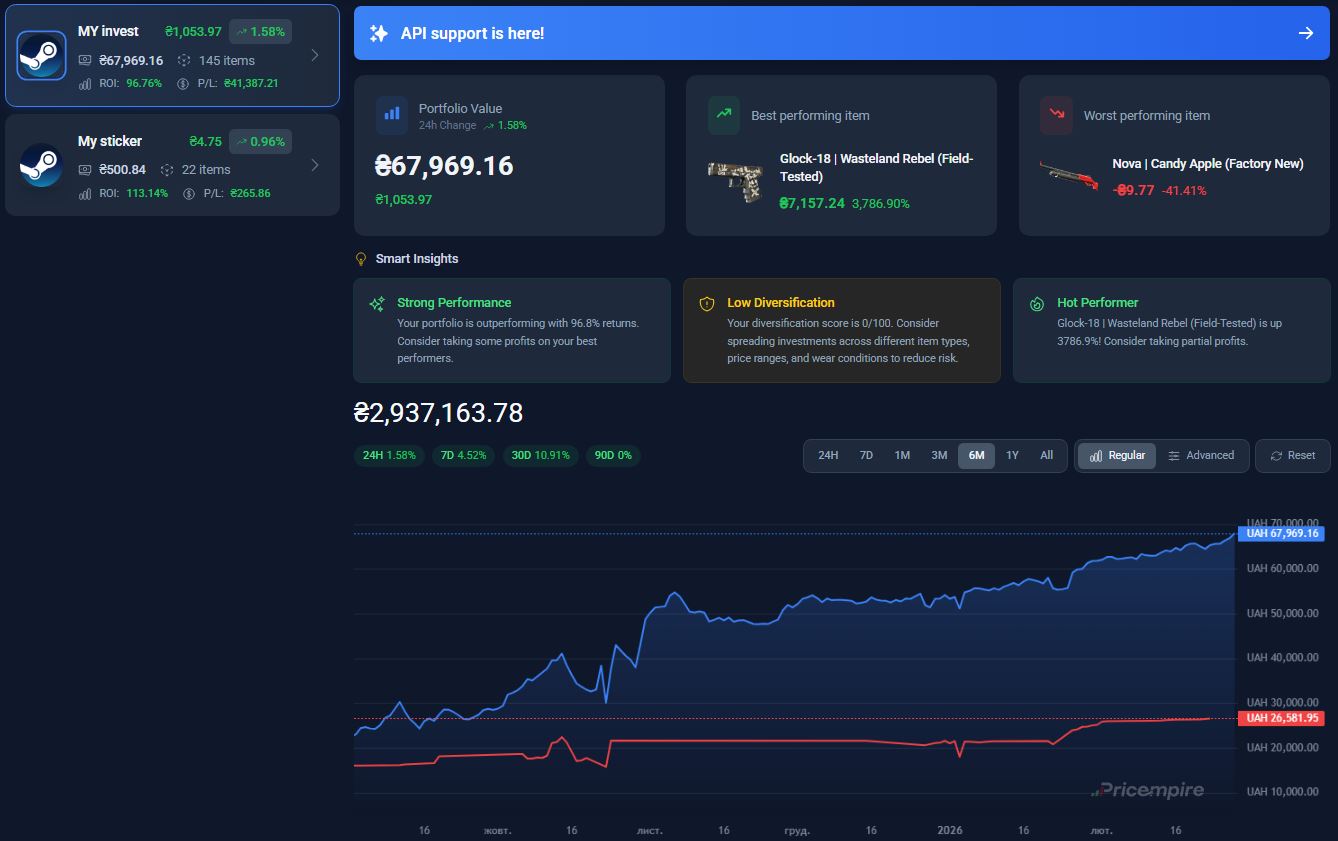Click the Nova Candy Apple shotgun thumbnail
The image size is (1338, 841).
point(1068,176)
